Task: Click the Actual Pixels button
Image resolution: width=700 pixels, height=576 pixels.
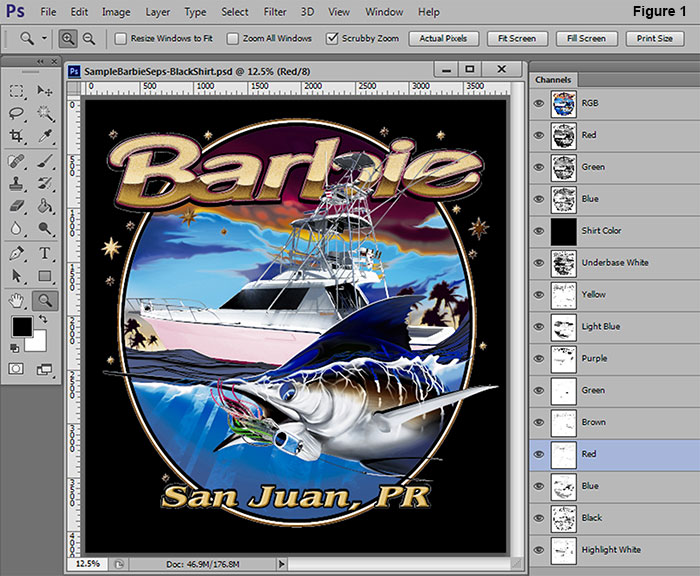Action: tap(443, 39)
